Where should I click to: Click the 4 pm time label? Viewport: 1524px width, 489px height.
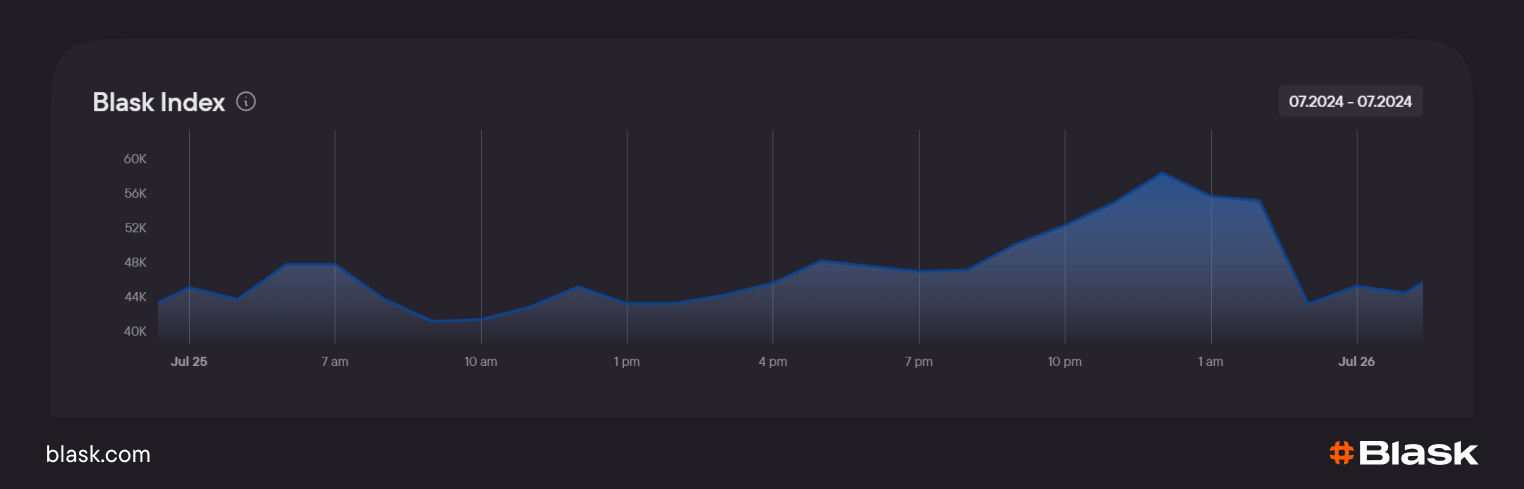772,361
